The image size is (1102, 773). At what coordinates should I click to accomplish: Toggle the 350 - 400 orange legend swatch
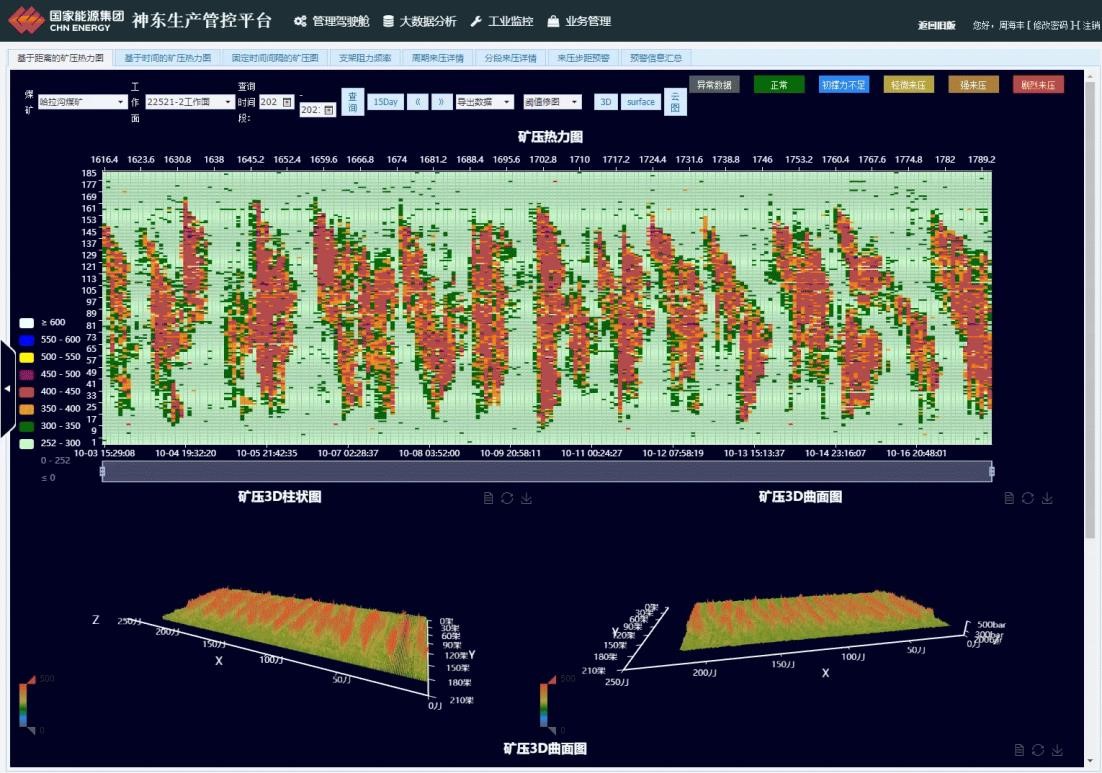pyautogui.click(x=27, y=409)
